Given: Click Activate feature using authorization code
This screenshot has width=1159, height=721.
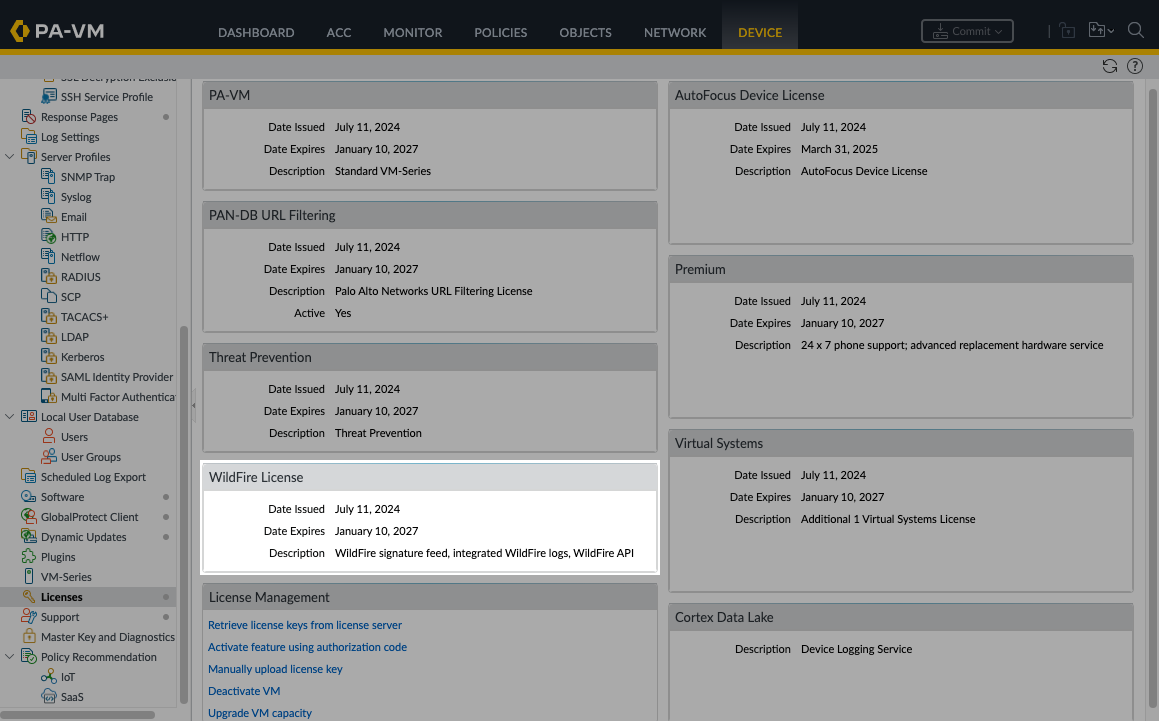Looking at the screenshot, I should click(x=307, y=647).
